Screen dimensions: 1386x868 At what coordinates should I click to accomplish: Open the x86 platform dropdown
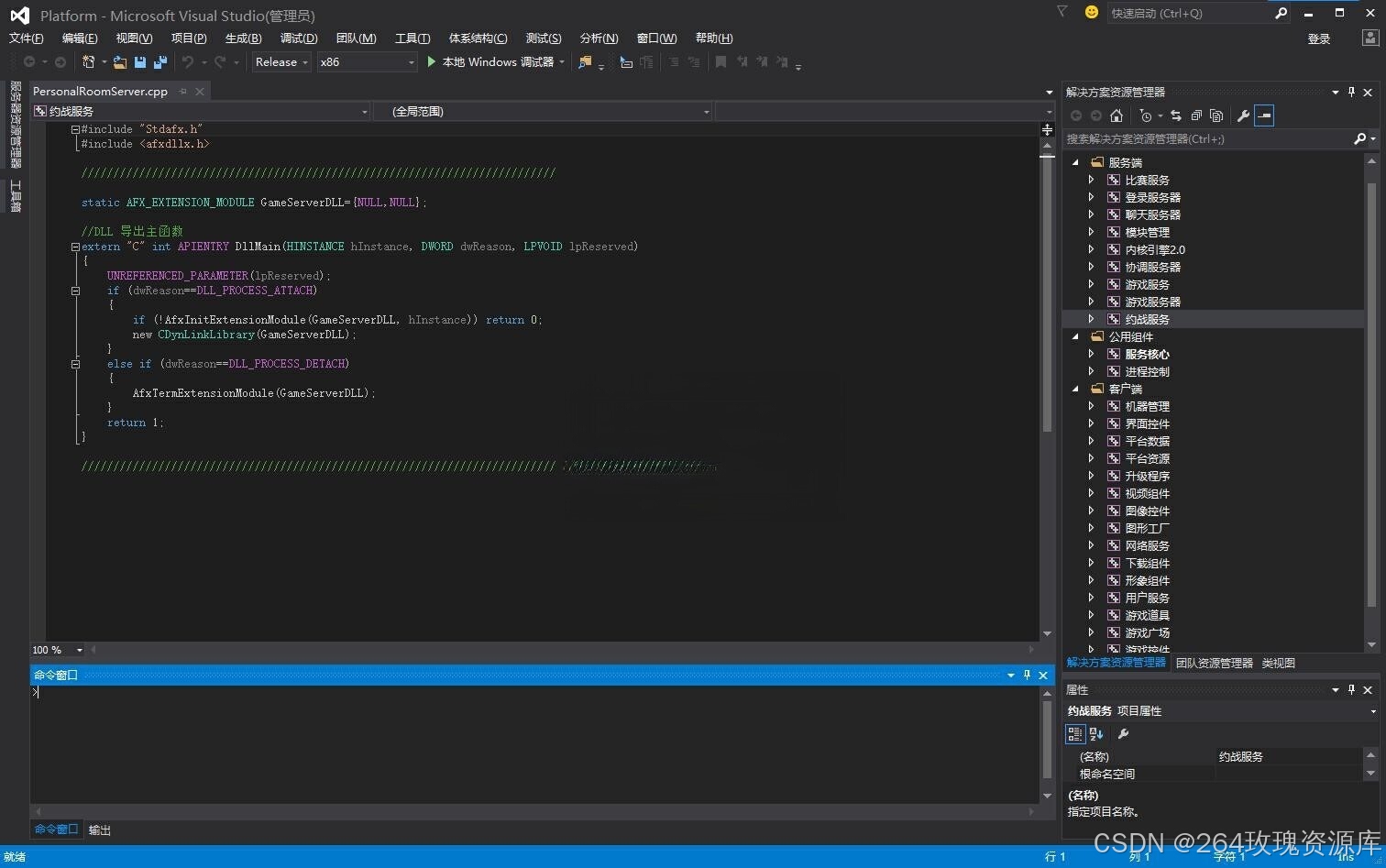(367, 62)
